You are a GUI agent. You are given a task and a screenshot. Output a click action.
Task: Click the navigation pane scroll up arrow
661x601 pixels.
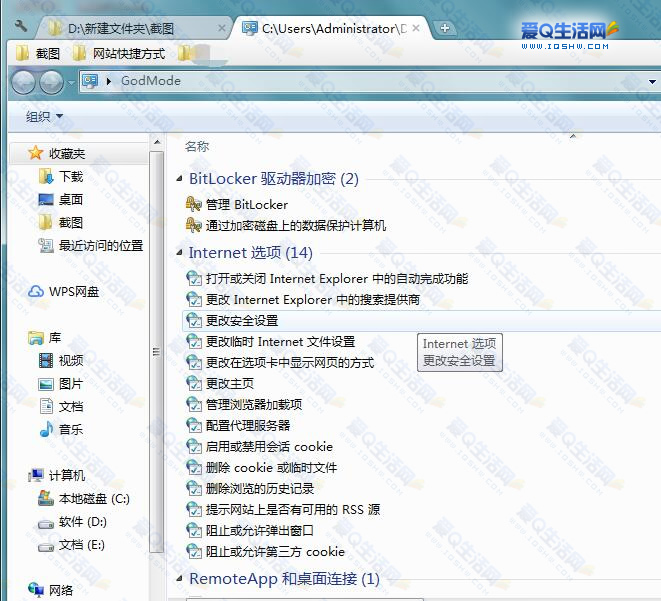point(157,142)
